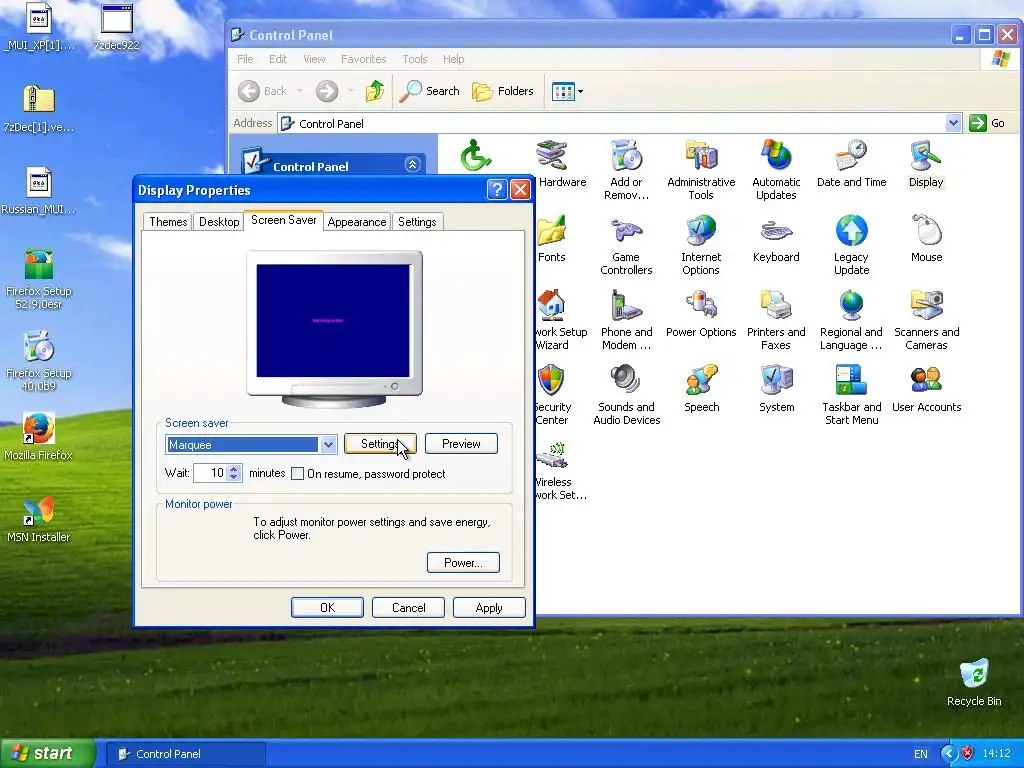Open the Mouse settings icon
1024x768 pixels.
tap(926, 238)
